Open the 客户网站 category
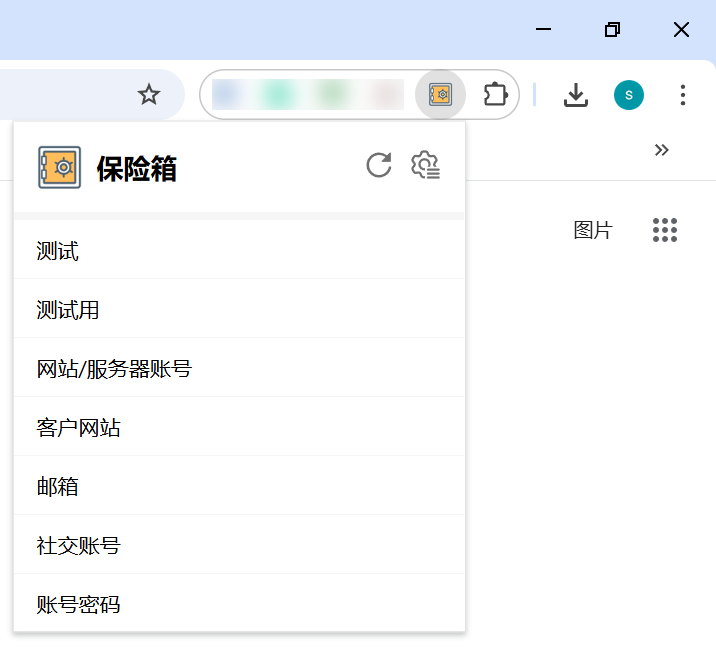Image resolution: width=716 pixels, height=663 pixels. pyautogui.click(x=79, y=428)
